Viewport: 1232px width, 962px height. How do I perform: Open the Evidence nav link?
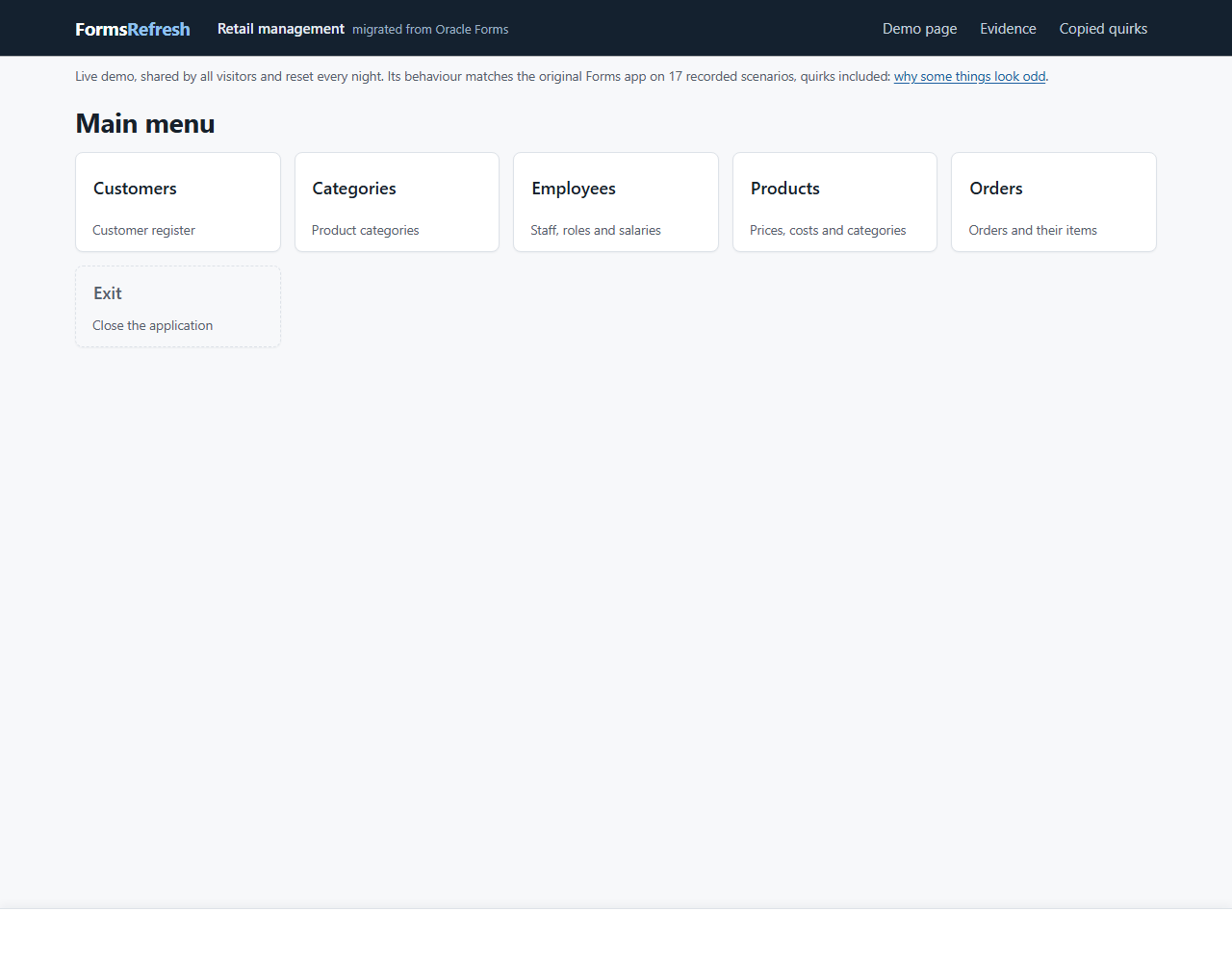1008,29
